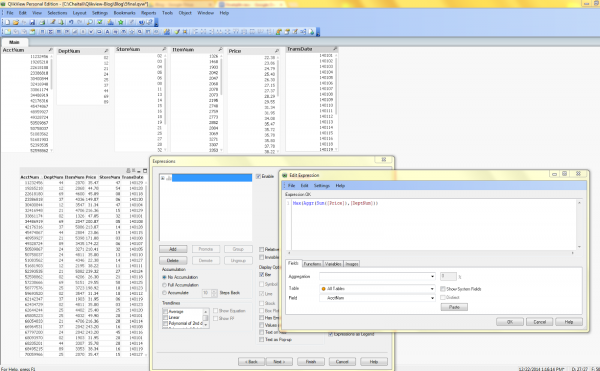Click the expression editor vertical scrollbar
Viewport: 600px width, 371px height.
pos(579,225)
